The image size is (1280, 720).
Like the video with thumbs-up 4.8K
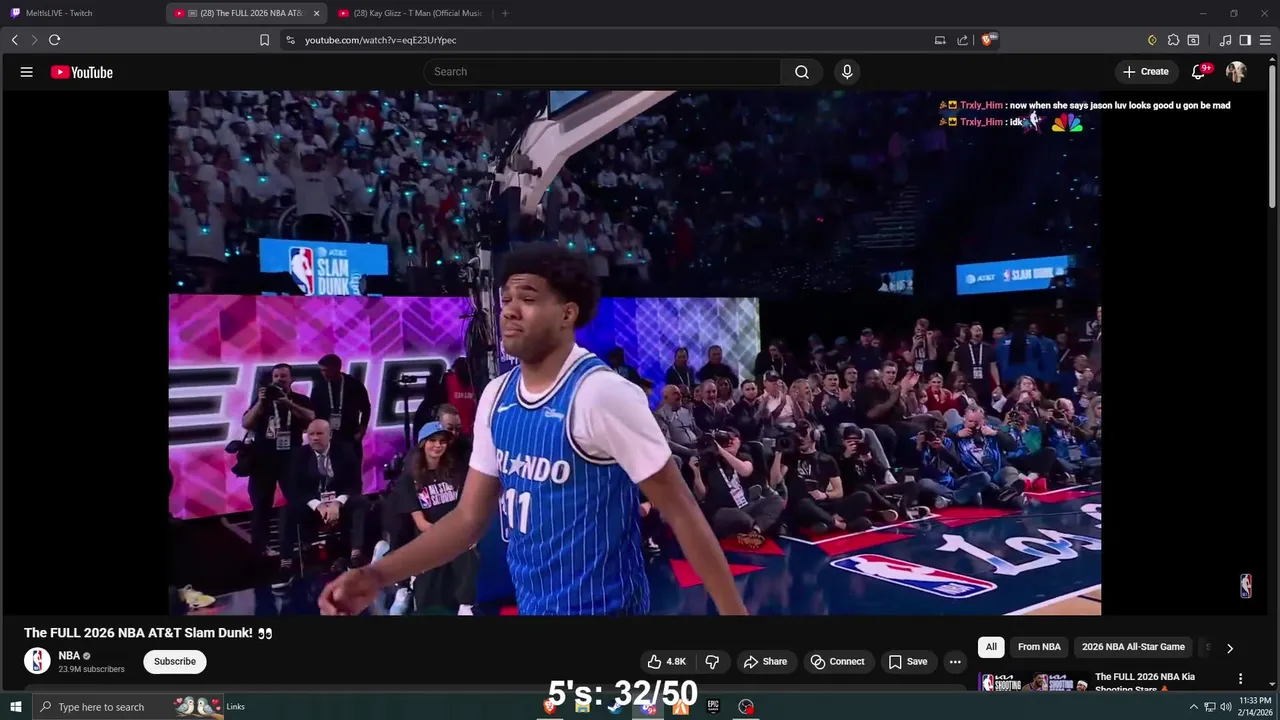point(667,661)
